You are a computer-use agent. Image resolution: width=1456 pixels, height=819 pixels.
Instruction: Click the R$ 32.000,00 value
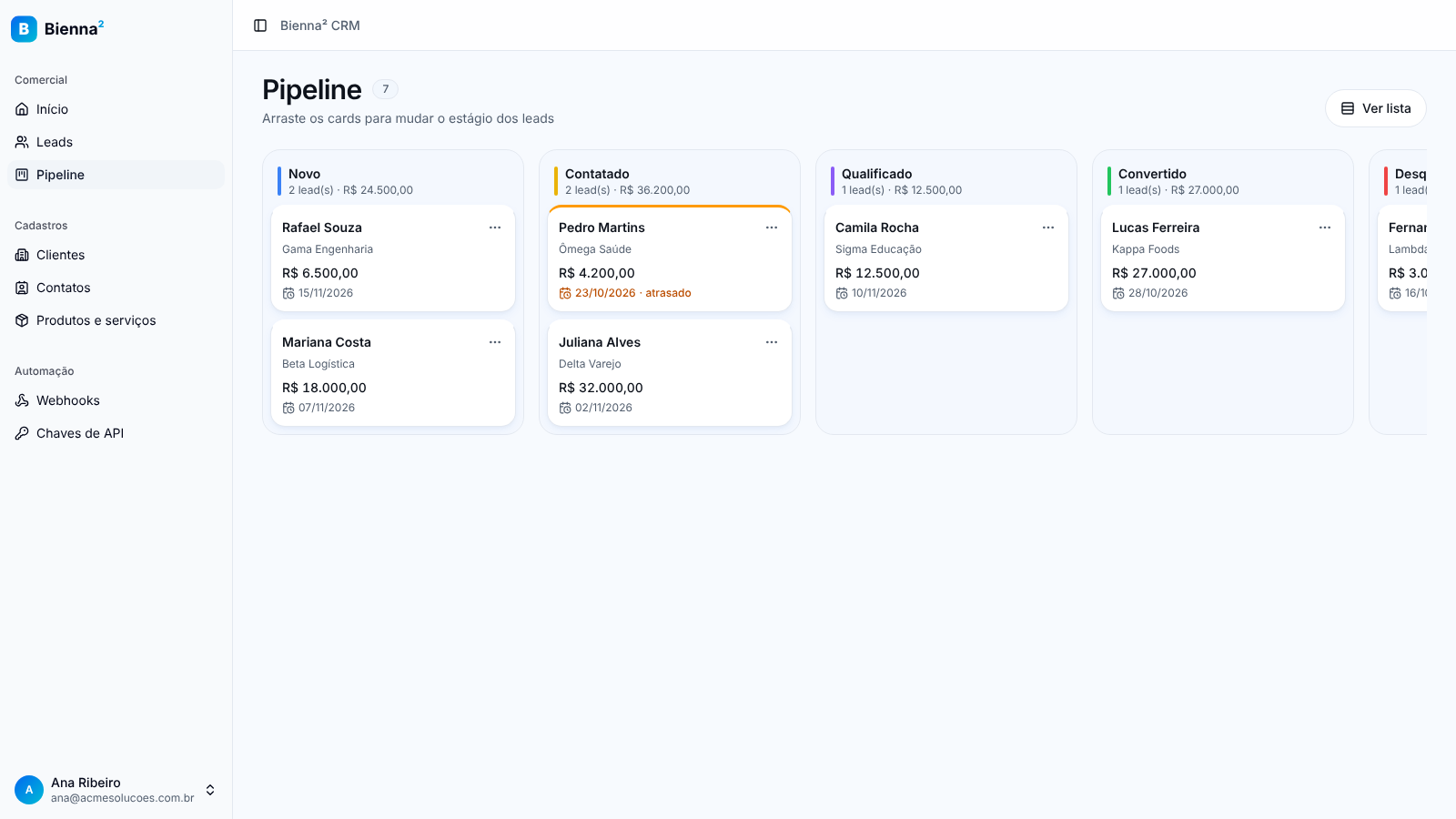(x=601, y=388)
